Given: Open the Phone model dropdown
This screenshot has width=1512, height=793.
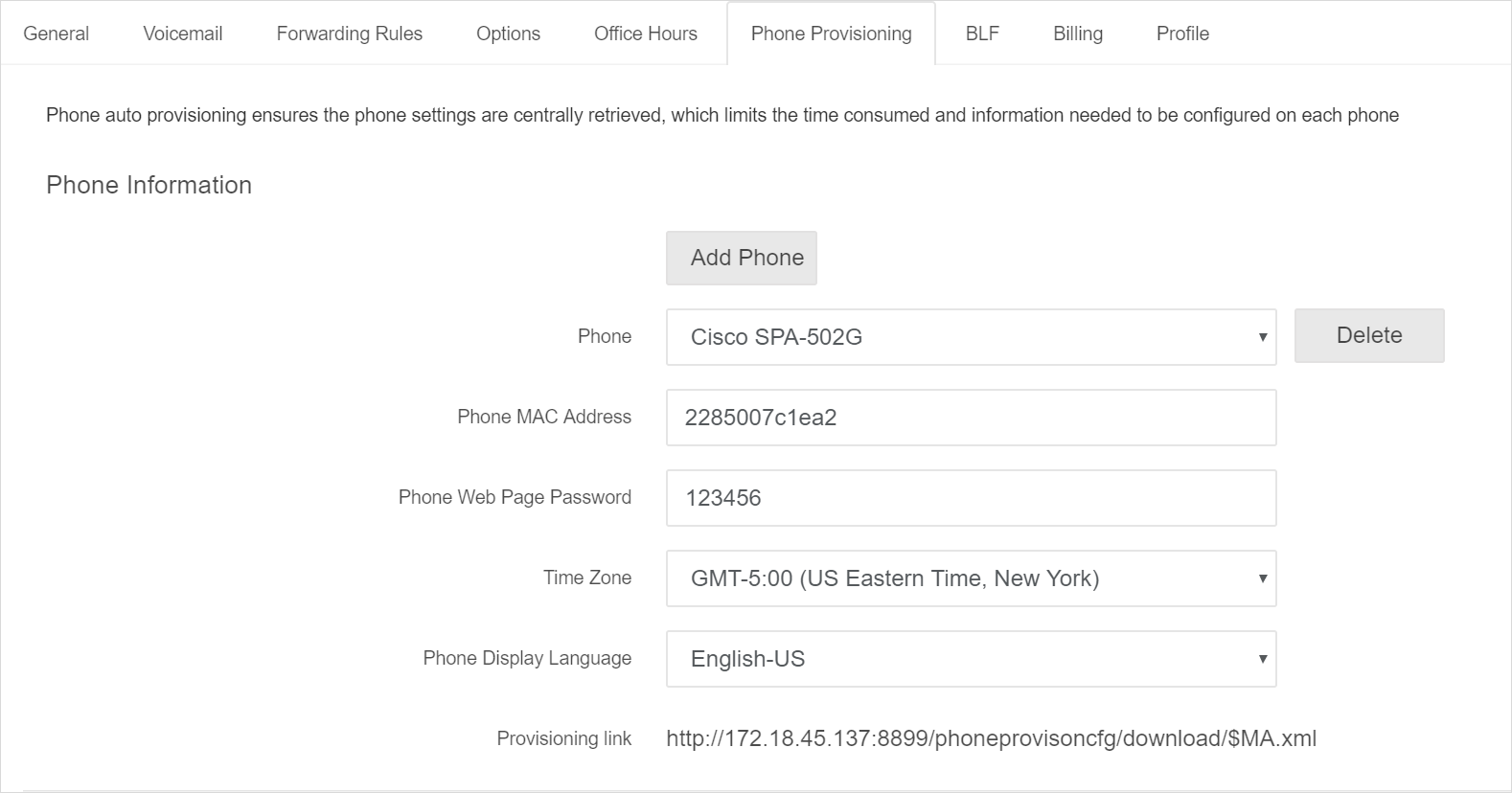Looking at the screenshot, I should point(972,337).
